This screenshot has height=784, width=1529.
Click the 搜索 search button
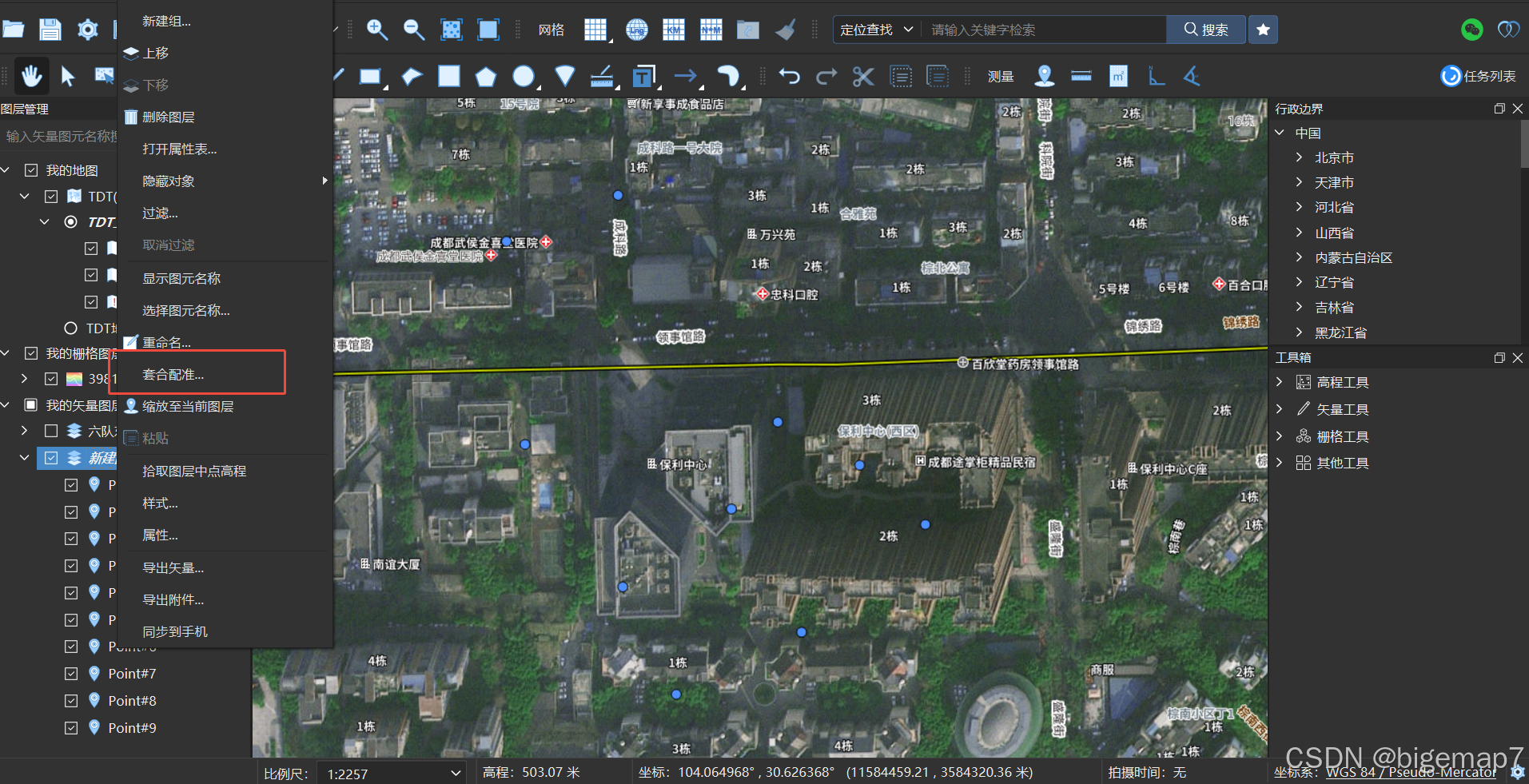(x=1206, y=30)
